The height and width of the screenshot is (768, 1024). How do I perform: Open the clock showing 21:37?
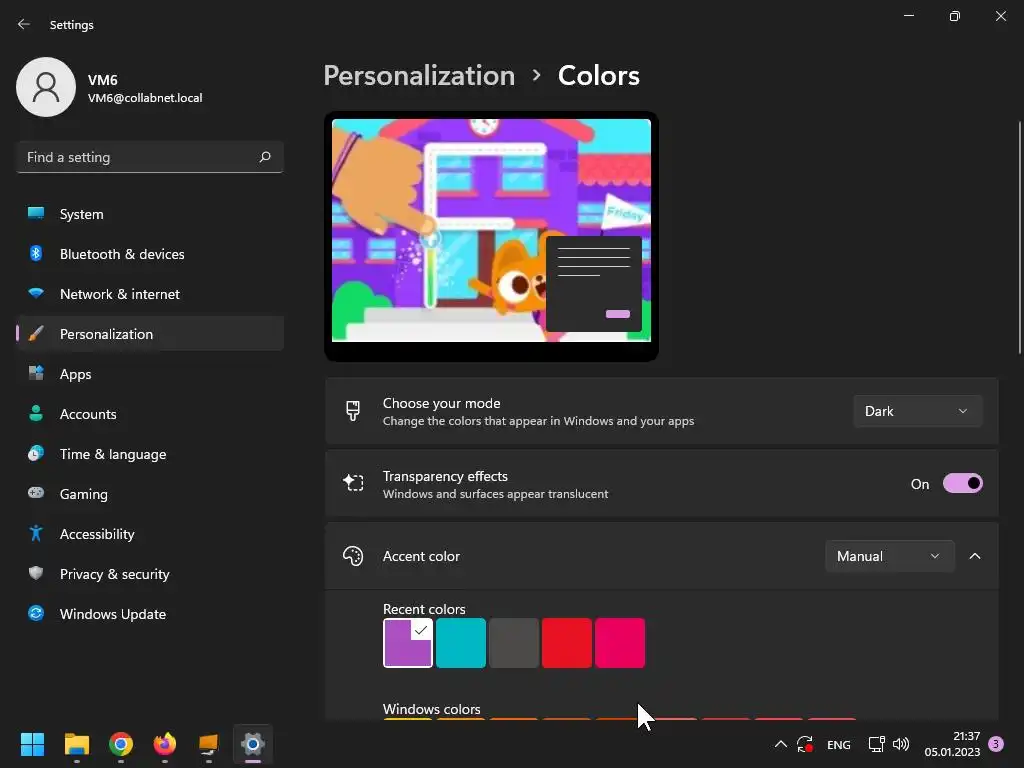click(x=952, y=744)
